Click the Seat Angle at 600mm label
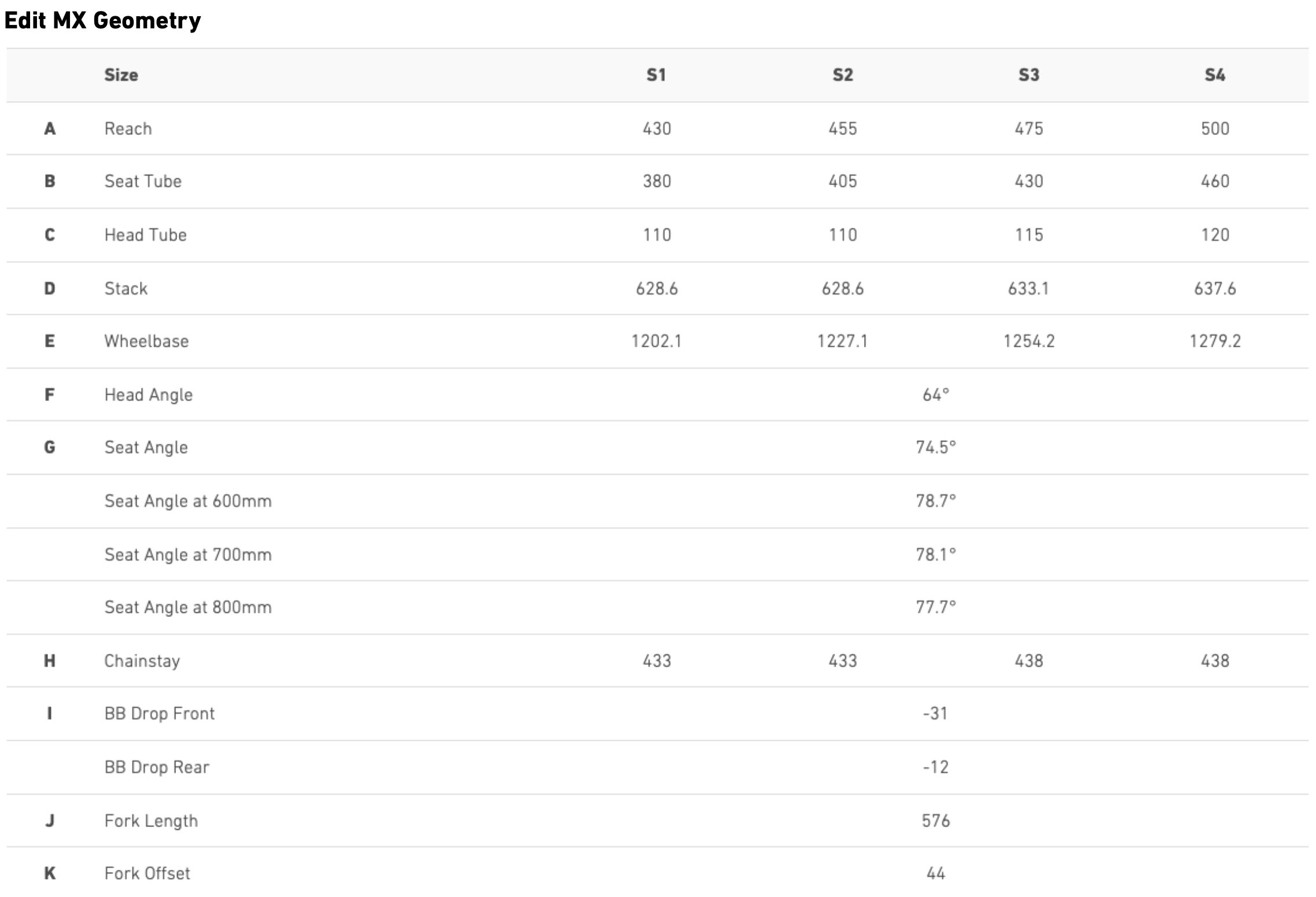Image resolution: width=1316 pixels, height=897 pixels. point(188,501)
